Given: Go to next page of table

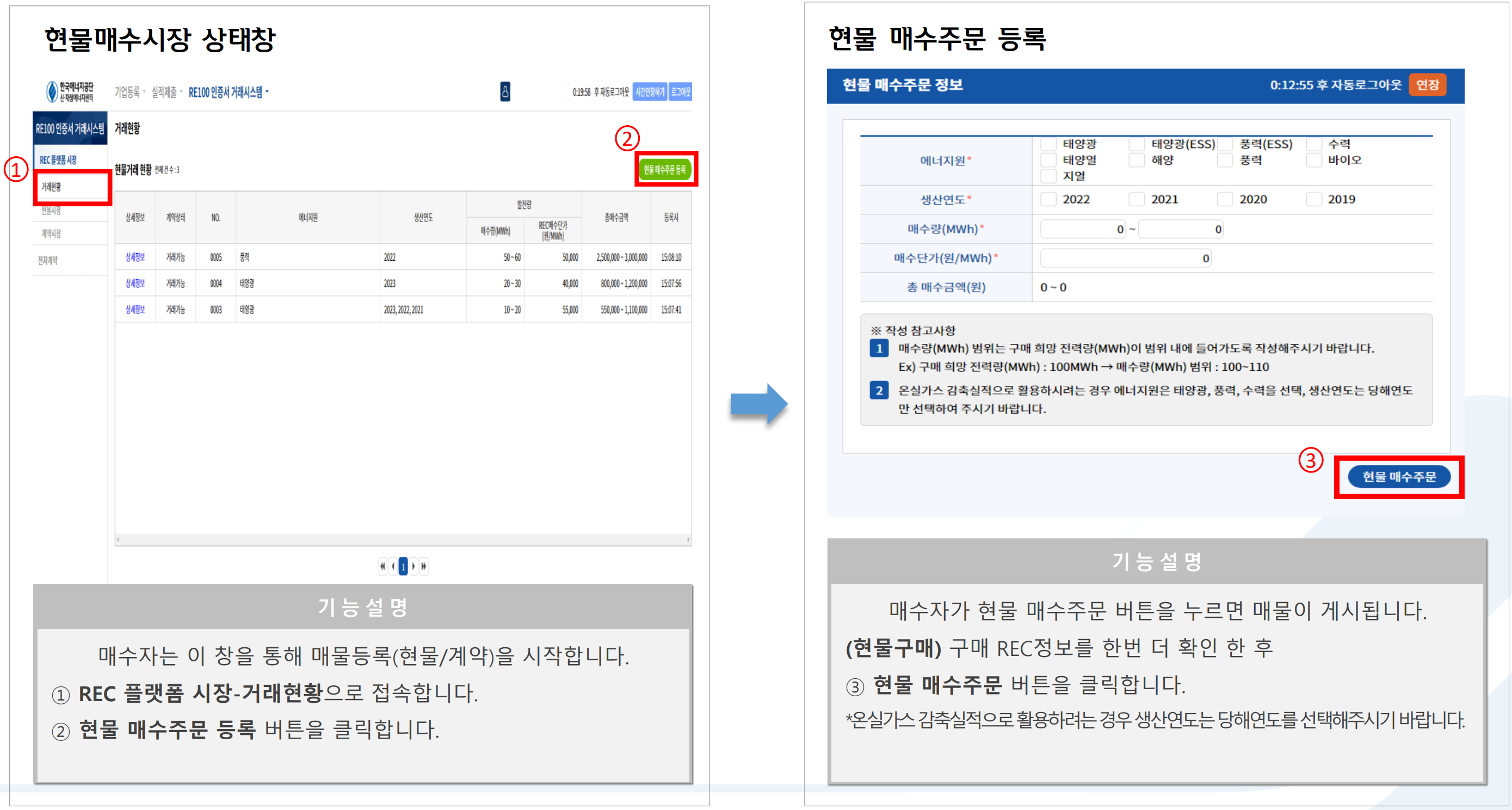Looking at the screenshot, I should [413, 566].
